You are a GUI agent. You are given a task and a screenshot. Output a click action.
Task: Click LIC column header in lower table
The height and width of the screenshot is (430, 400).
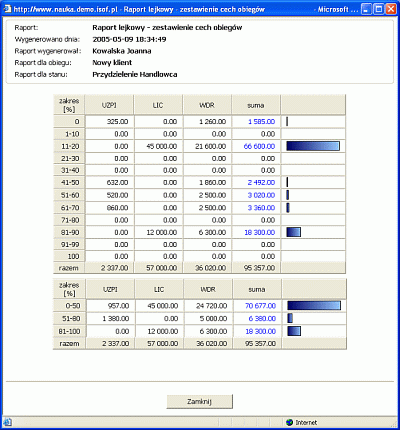(159, 289)
